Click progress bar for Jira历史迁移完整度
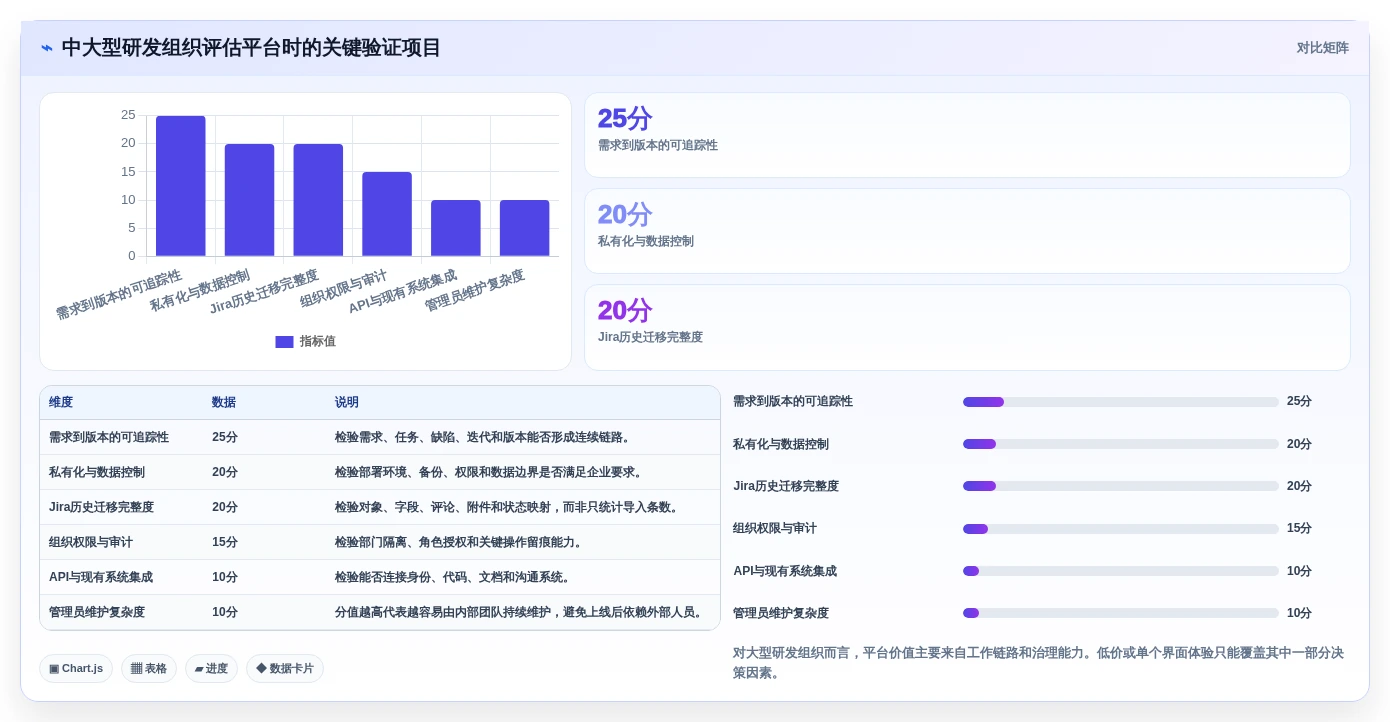The height and width of the screenshot is (722, 1390). pos(1121,486)
